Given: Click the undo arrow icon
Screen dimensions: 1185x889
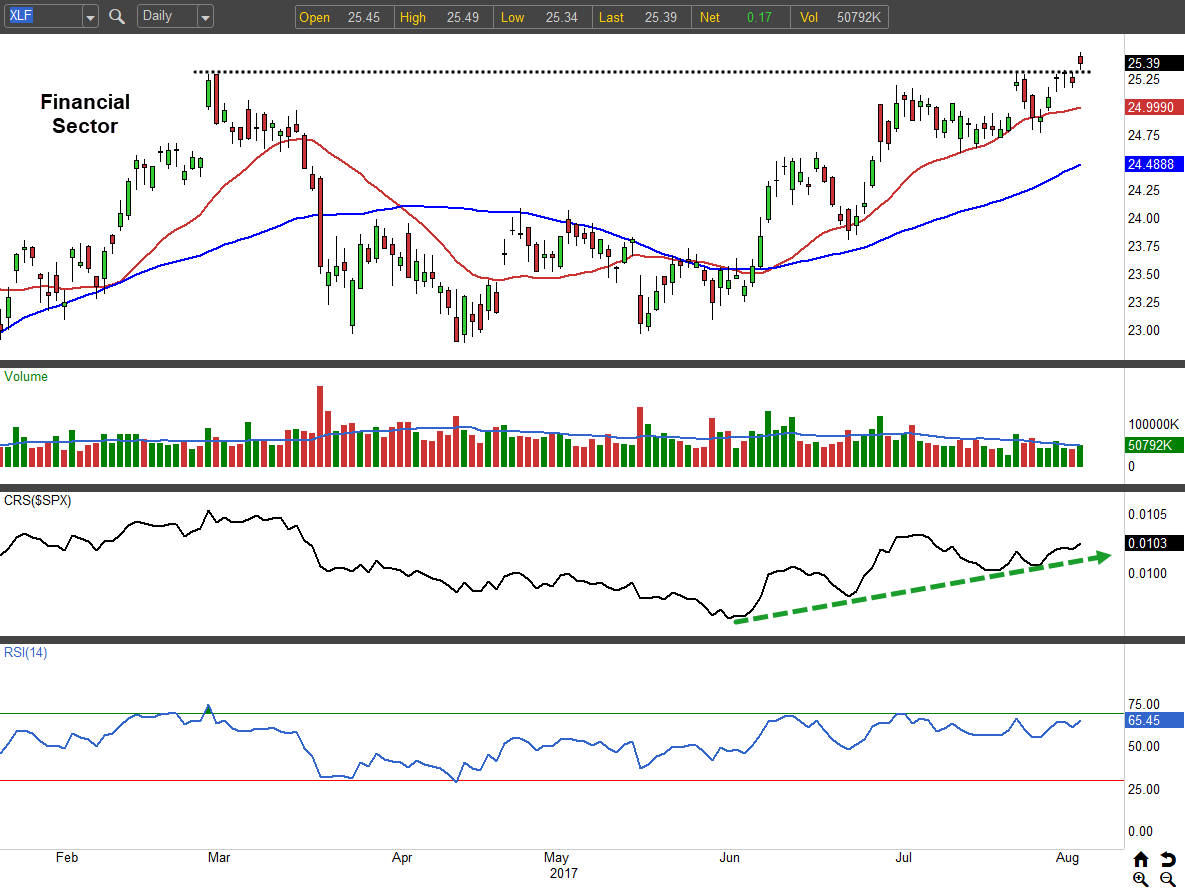Looking at the screenshot, I should pyautogui.click(x=1167, y=860).
